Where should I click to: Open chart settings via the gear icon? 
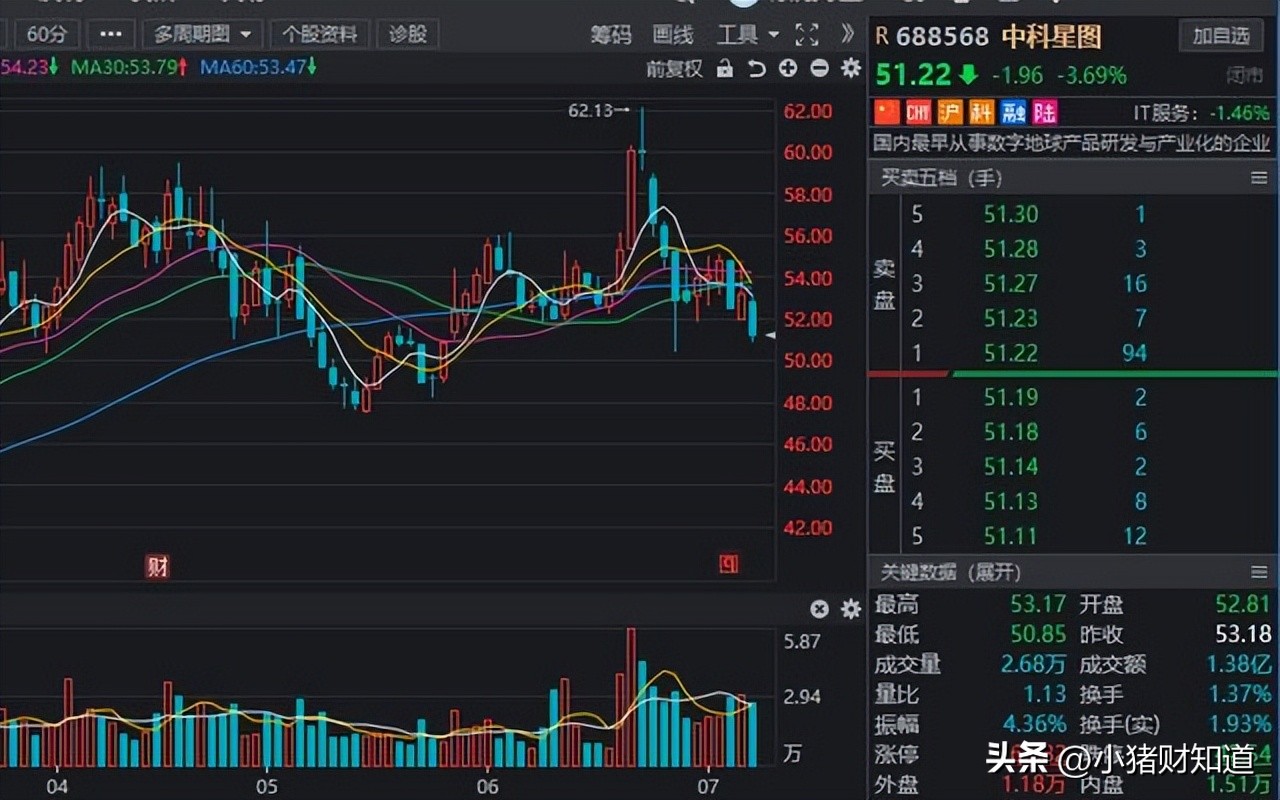(x=849, y=70)
